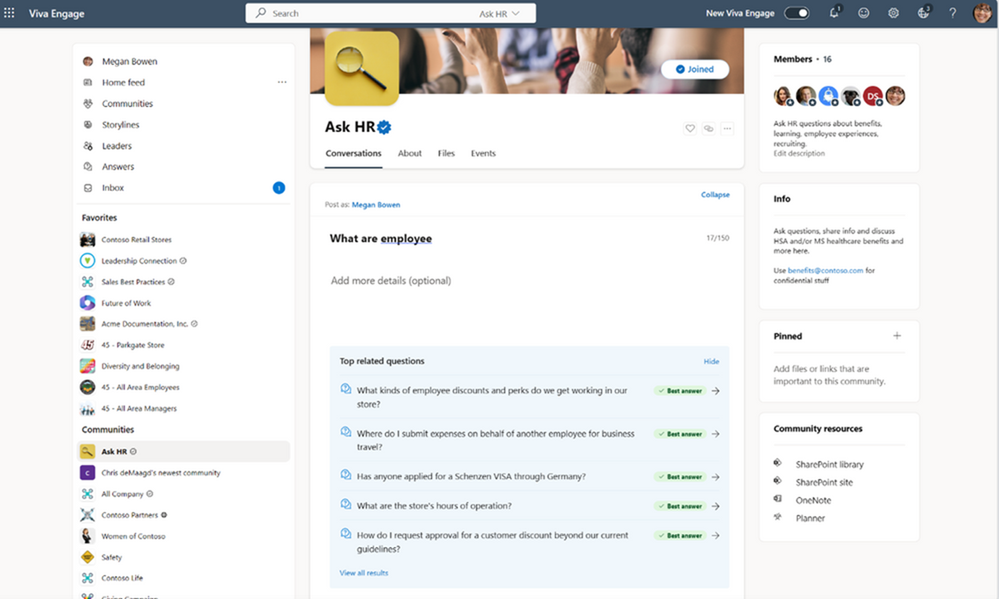The height and width of the screenshot is (599, 999).
Task: Hide the Top related questions panel
Action: (x=711, y=361)
